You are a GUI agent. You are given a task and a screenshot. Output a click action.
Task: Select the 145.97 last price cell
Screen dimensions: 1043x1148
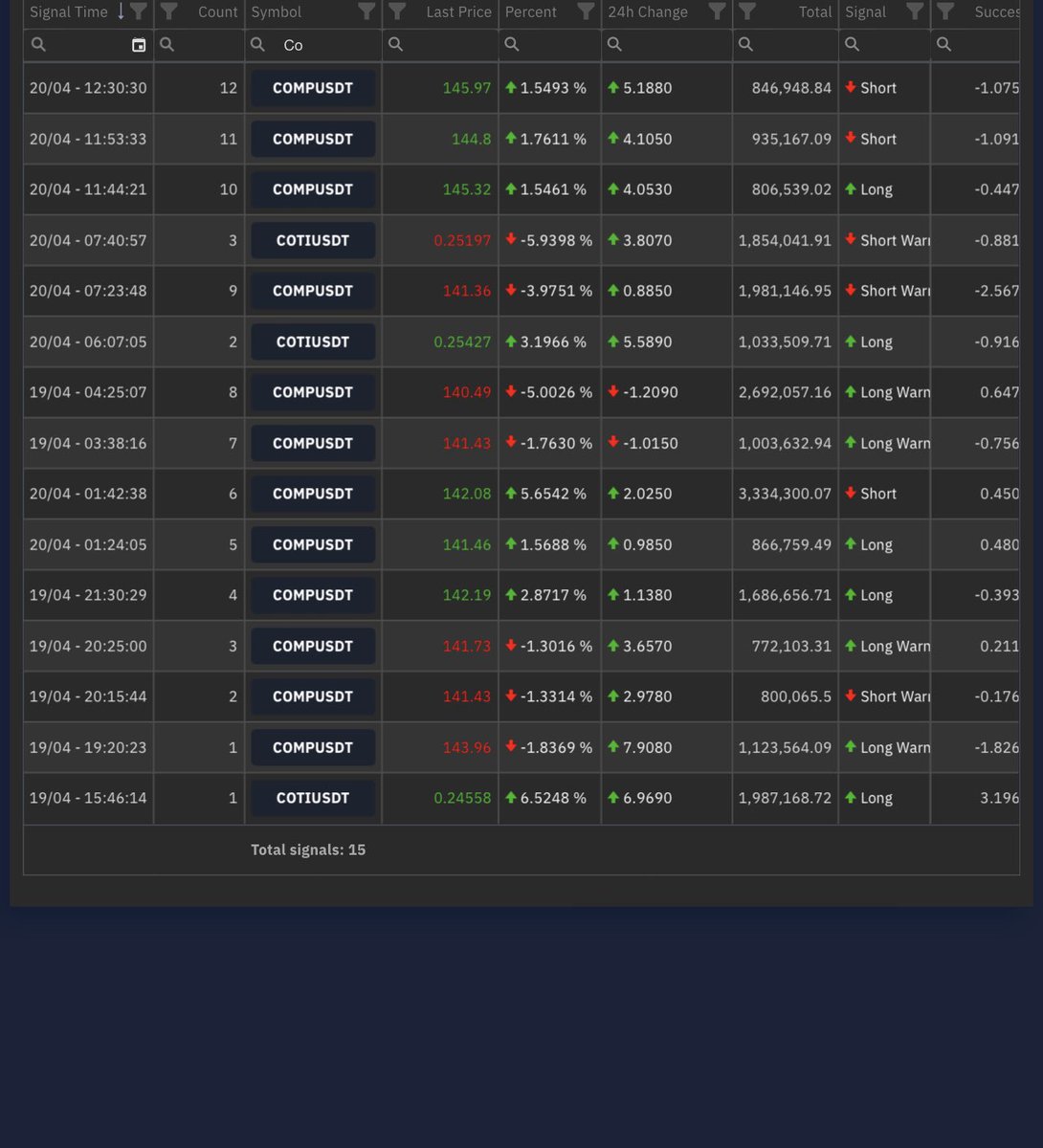440,88
